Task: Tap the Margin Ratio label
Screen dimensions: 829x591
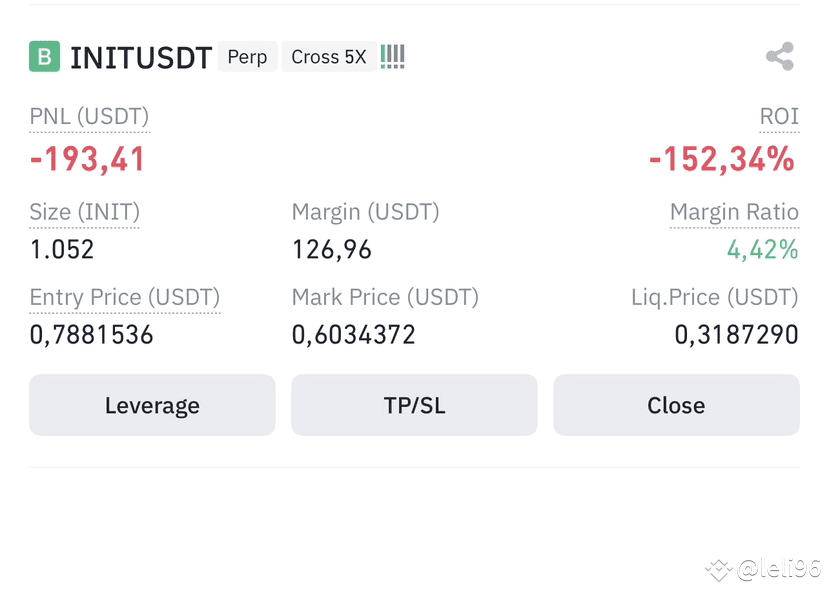Action: (x=734, y=212)
